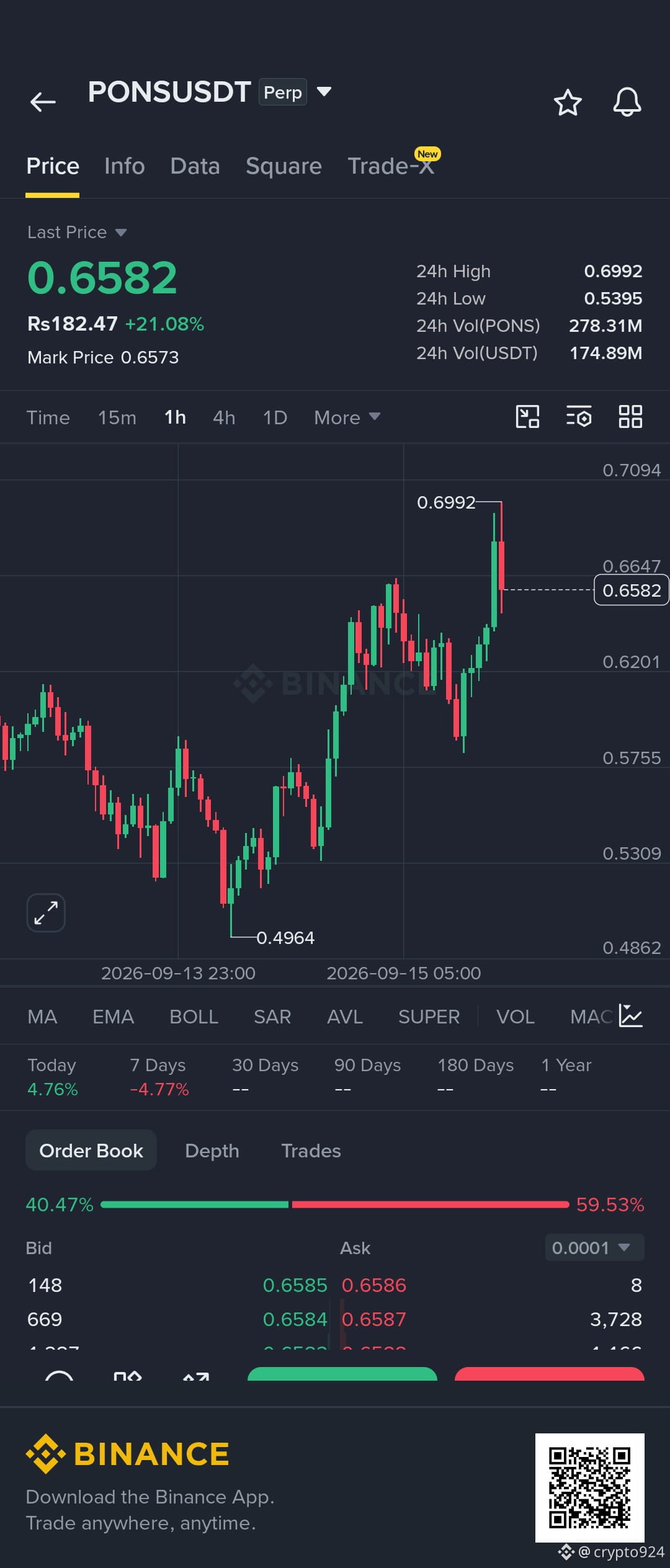Image resolution: width=670 pixels, height=1568 pixels.
Task: Open price alert bell icon
Action: (627, 102)
